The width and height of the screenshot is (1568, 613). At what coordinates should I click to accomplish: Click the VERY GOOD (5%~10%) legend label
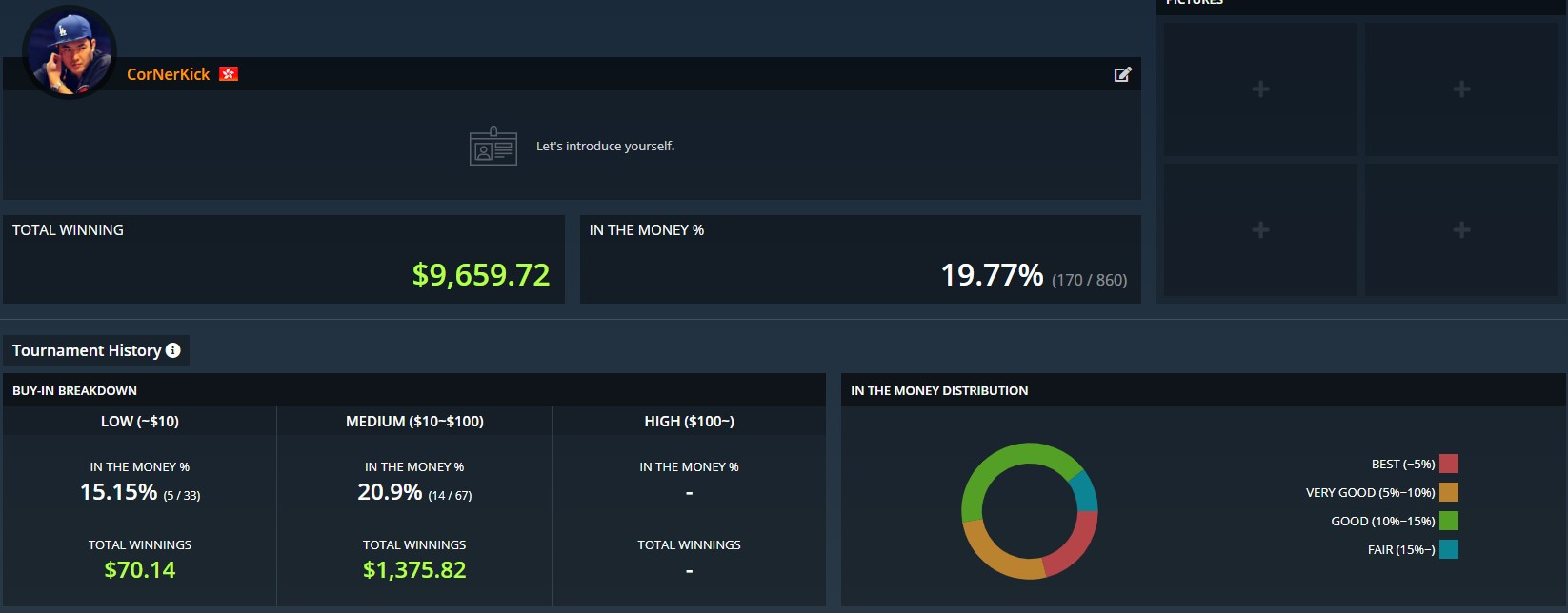coord(1371,493)
